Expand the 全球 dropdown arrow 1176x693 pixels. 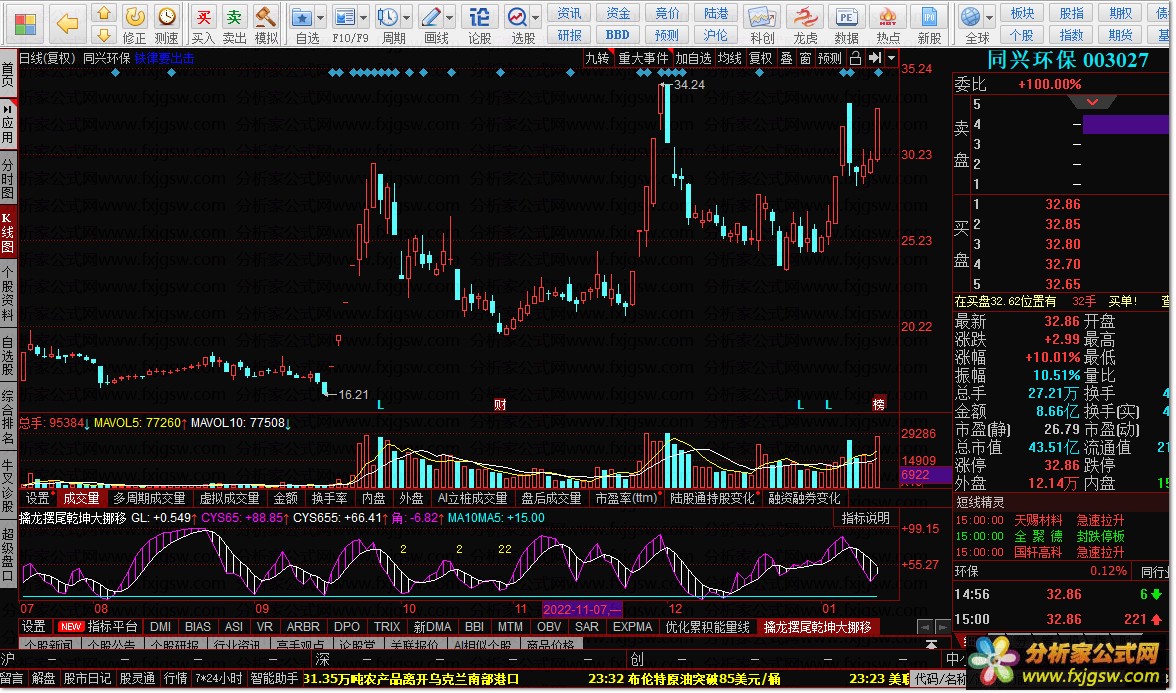990,17
